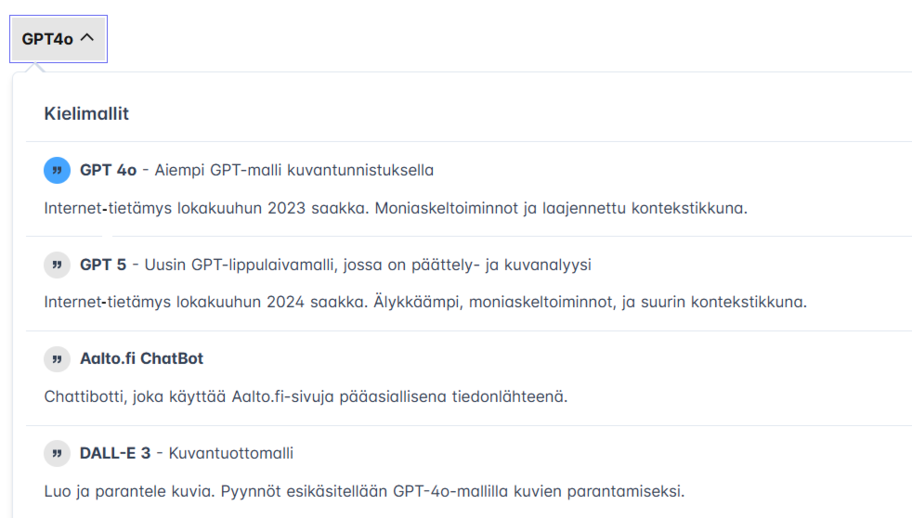The image size is (912, 518).
Task: Click the Kielimallit section heading
Action: 86,114
